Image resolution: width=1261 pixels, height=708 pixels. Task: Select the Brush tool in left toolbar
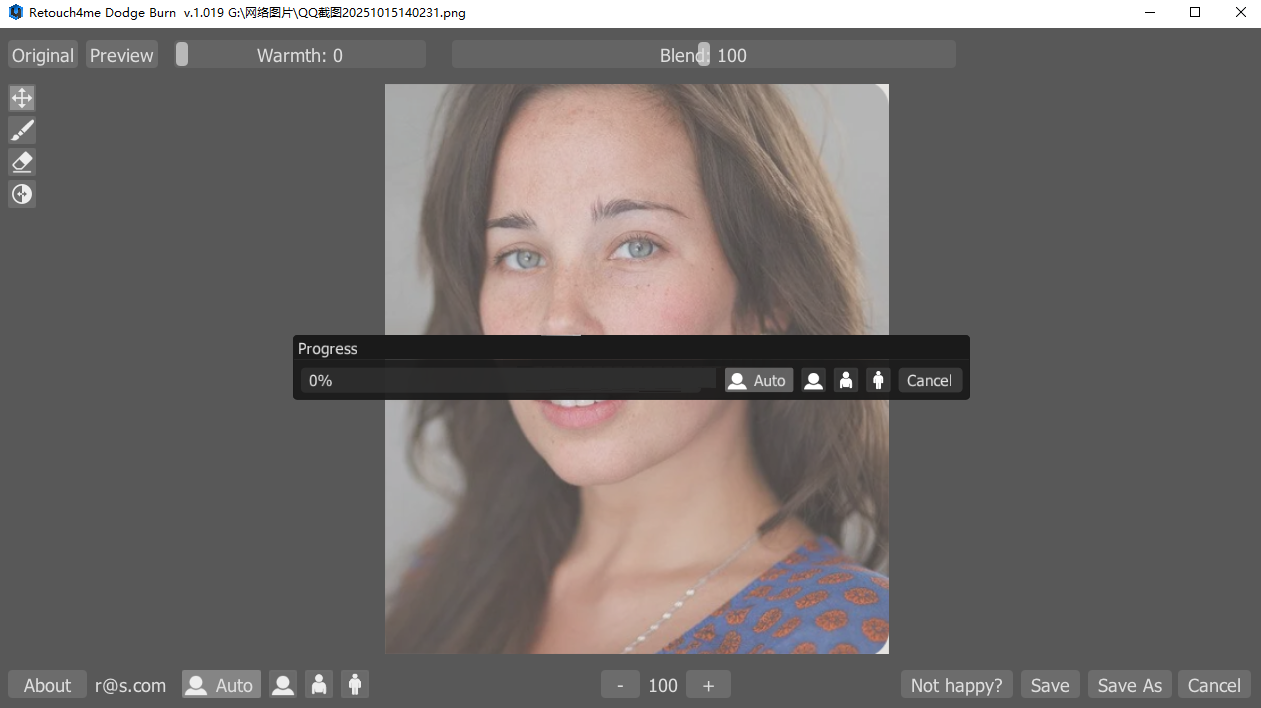22,130
